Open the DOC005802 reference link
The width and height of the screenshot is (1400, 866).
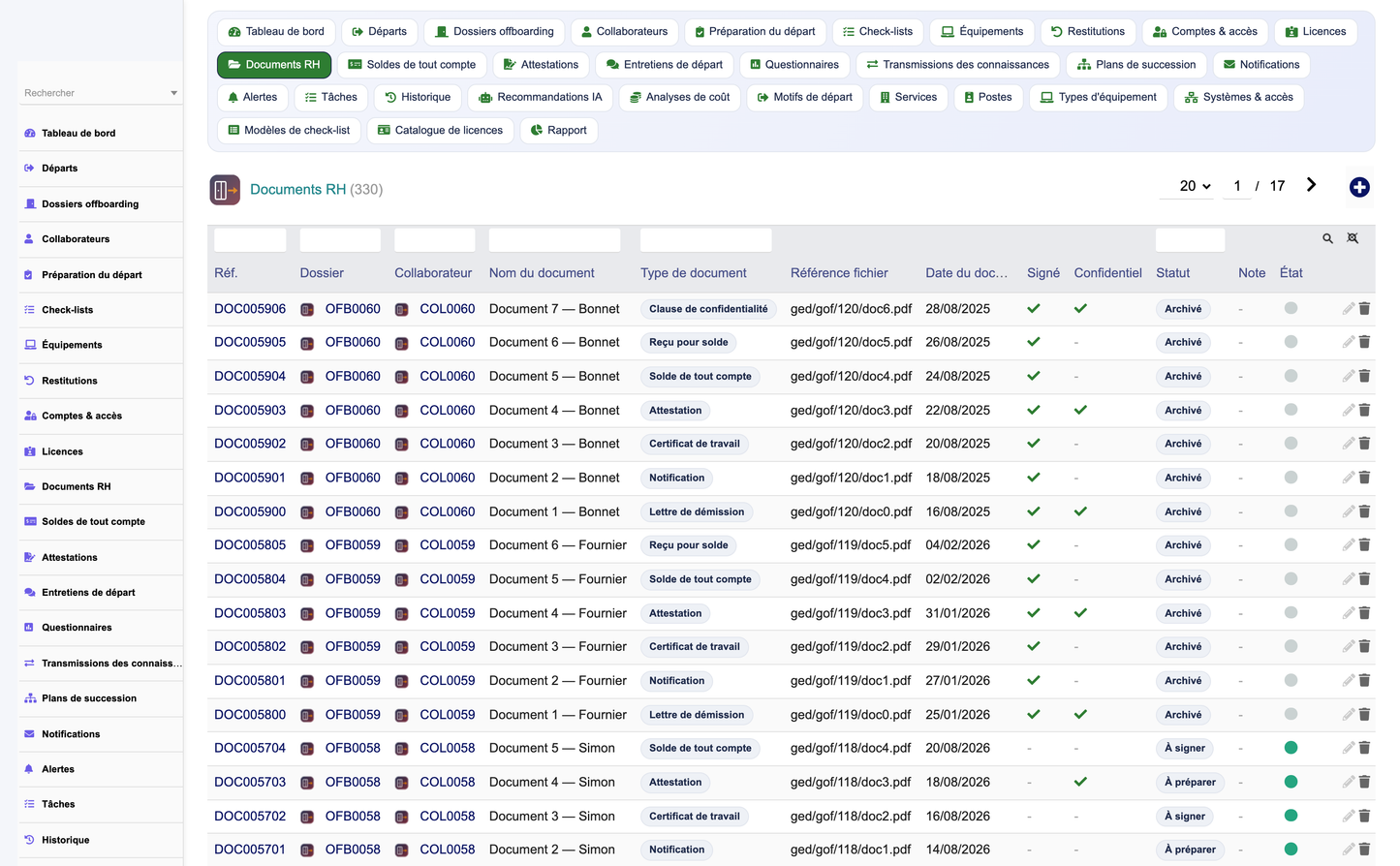[250, 646]
